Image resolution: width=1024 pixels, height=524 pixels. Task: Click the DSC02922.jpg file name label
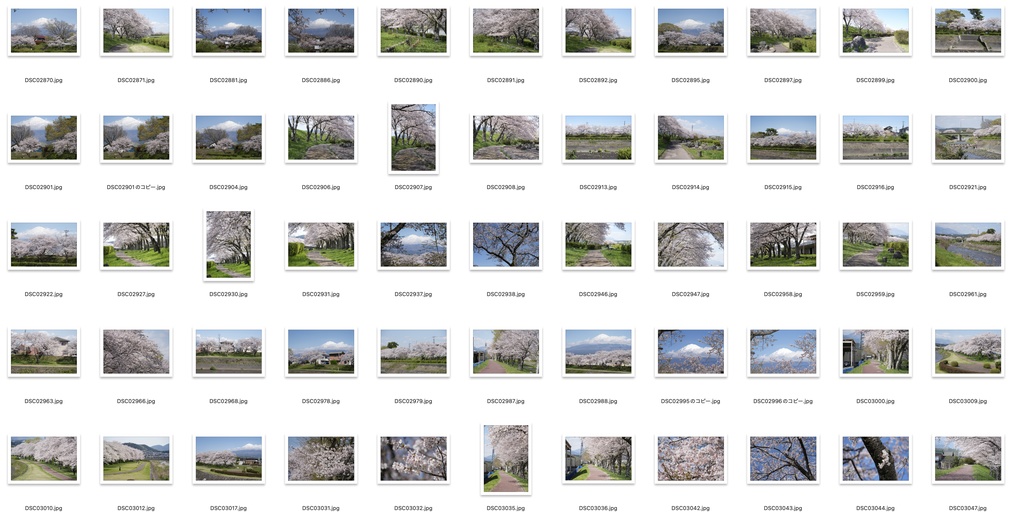point(44,295)
